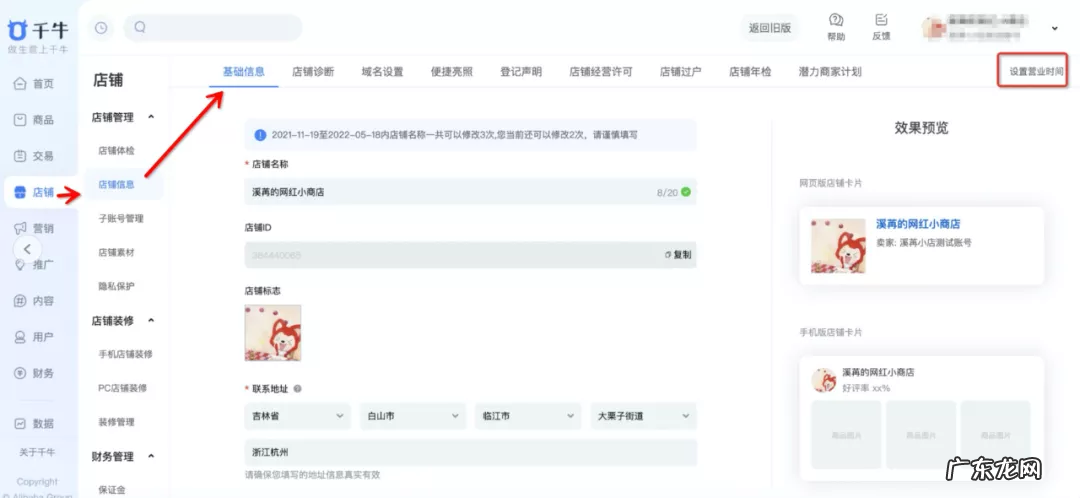Click the search magnifier icon
This screenshot has width=1080, height=498.
tap(140, 28)
